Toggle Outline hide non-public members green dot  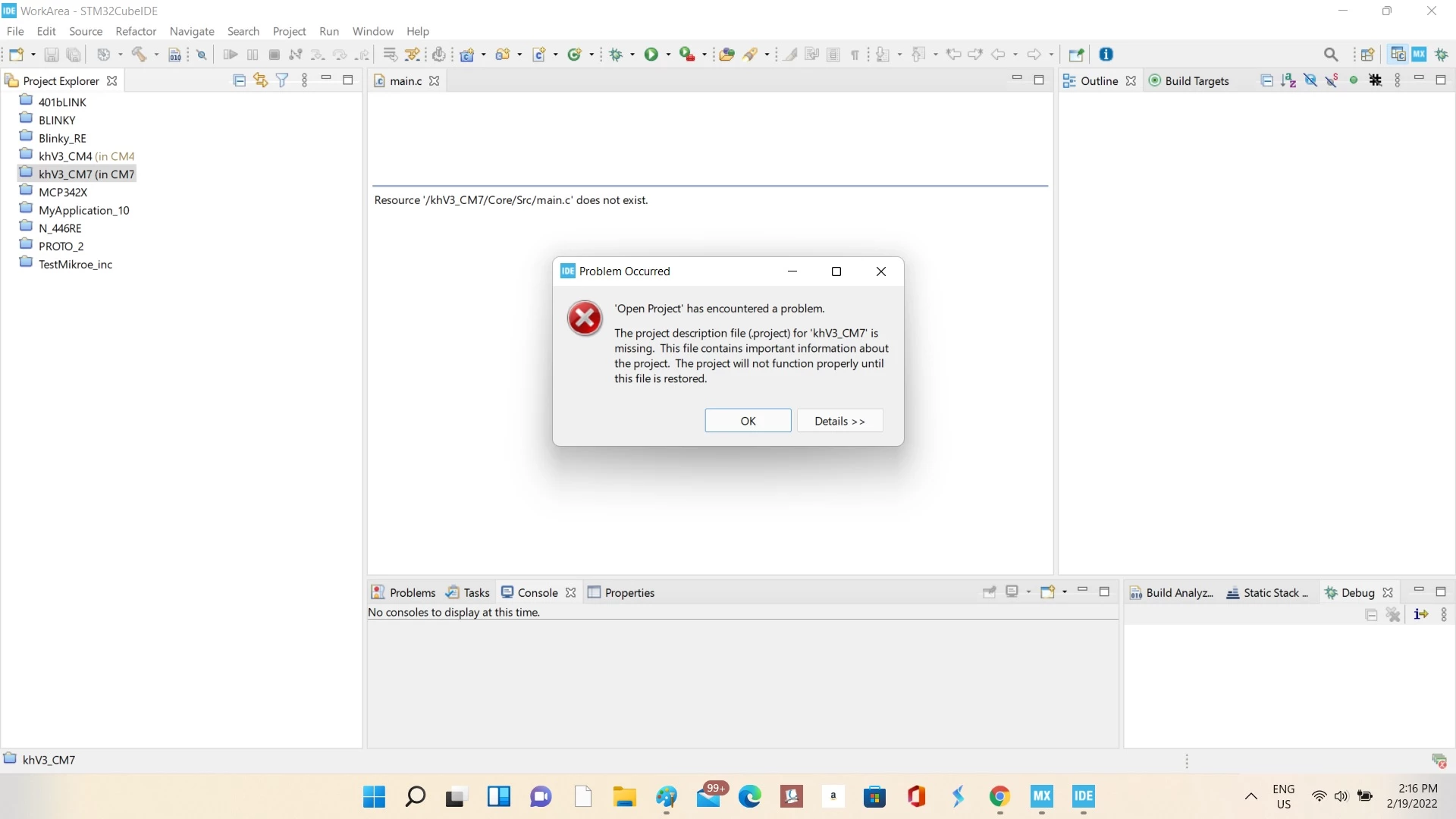point(1354,80)
